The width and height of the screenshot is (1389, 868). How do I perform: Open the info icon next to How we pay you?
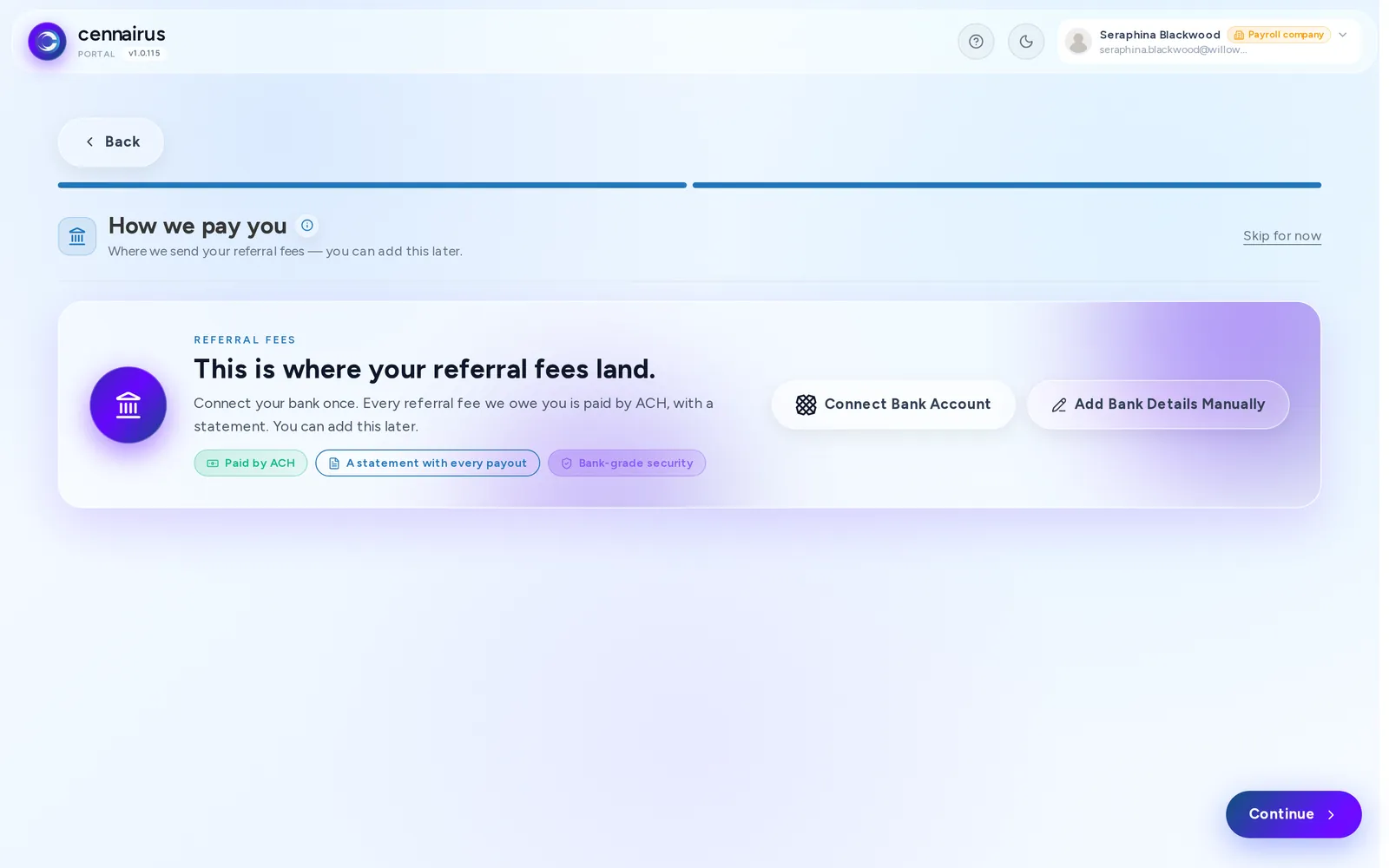point(307,226)
